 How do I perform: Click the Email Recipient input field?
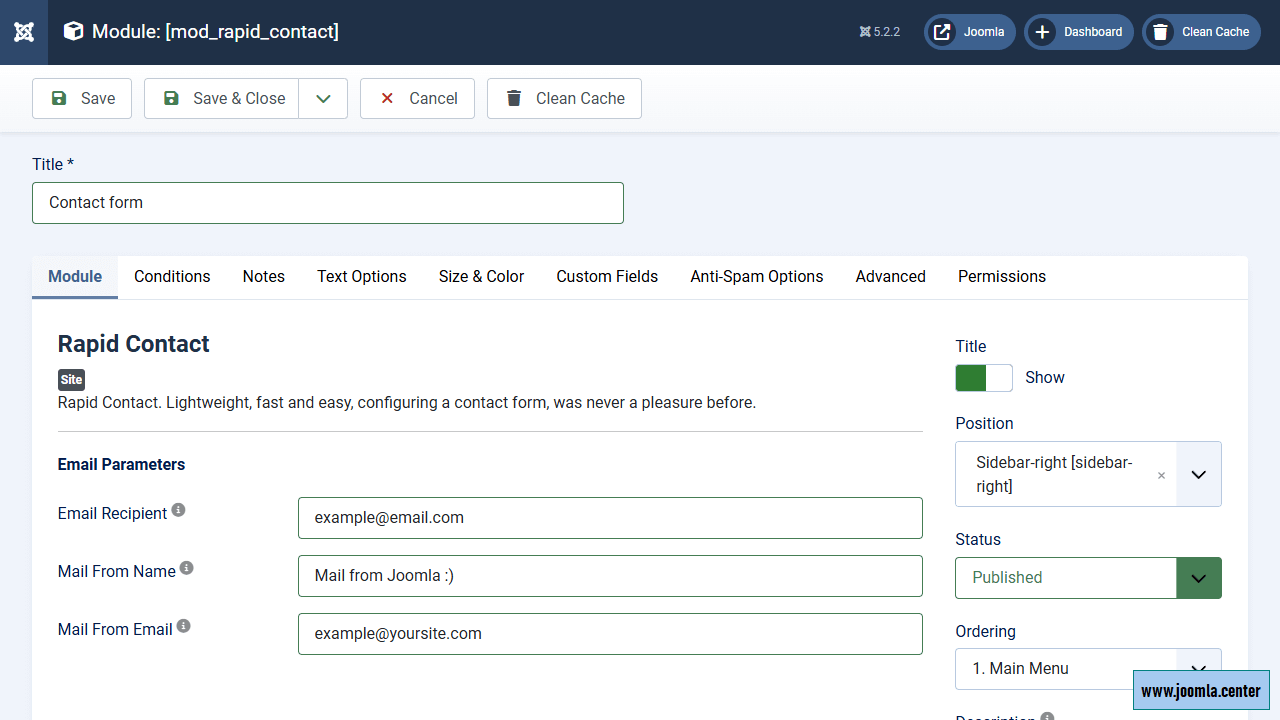point(610,518)
